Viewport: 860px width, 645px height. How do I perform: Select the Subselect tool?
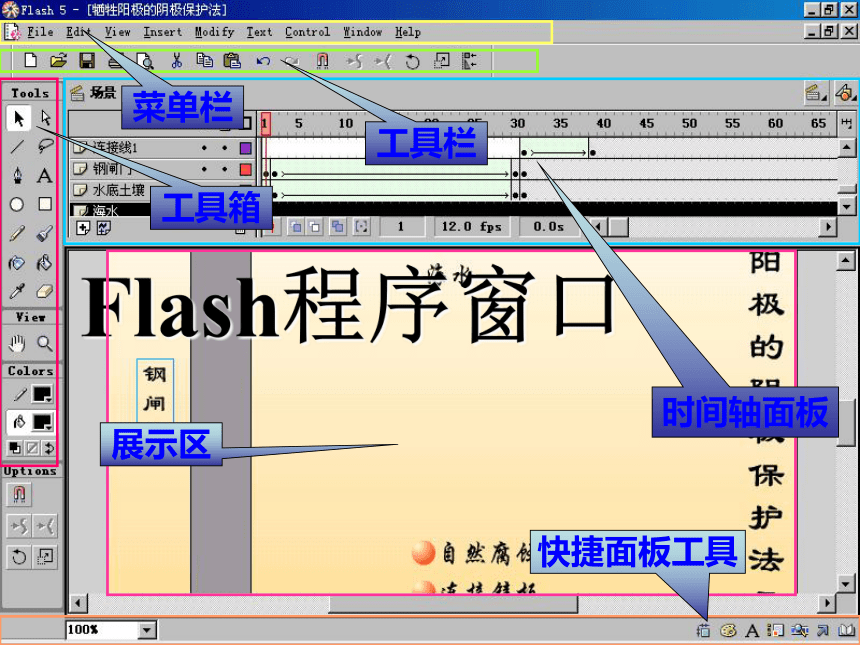click(x=46, y=117)
